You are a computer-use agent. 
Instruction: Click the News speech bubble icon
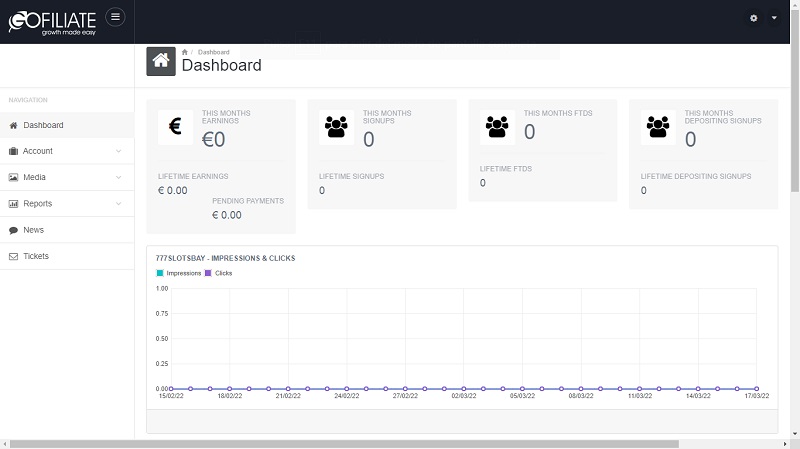13,230
